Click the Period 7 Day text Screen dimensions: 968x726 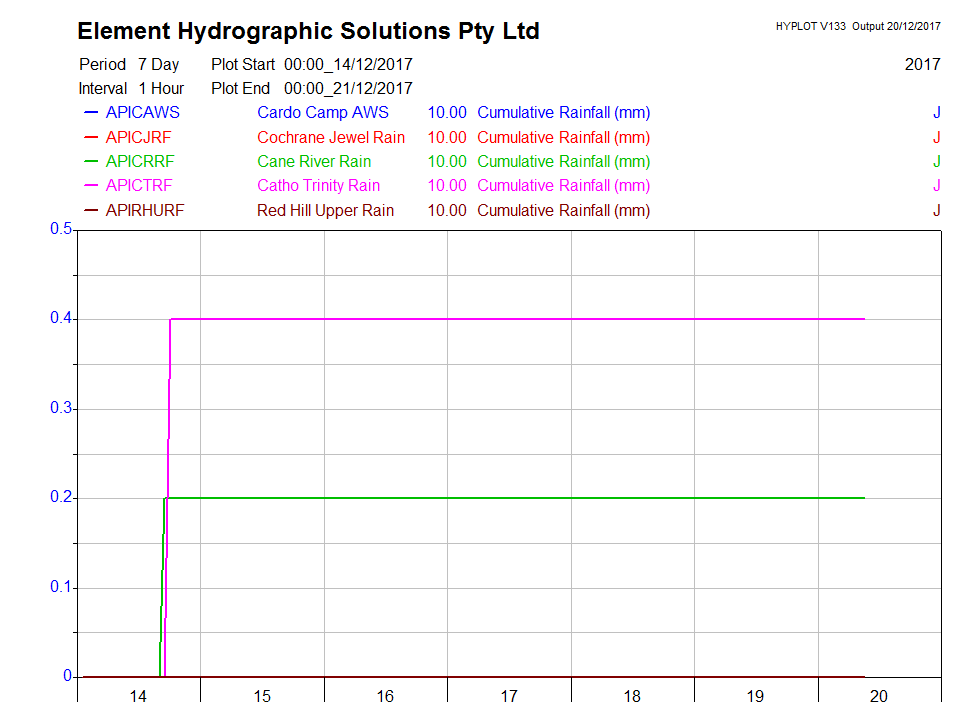point(129,64)
